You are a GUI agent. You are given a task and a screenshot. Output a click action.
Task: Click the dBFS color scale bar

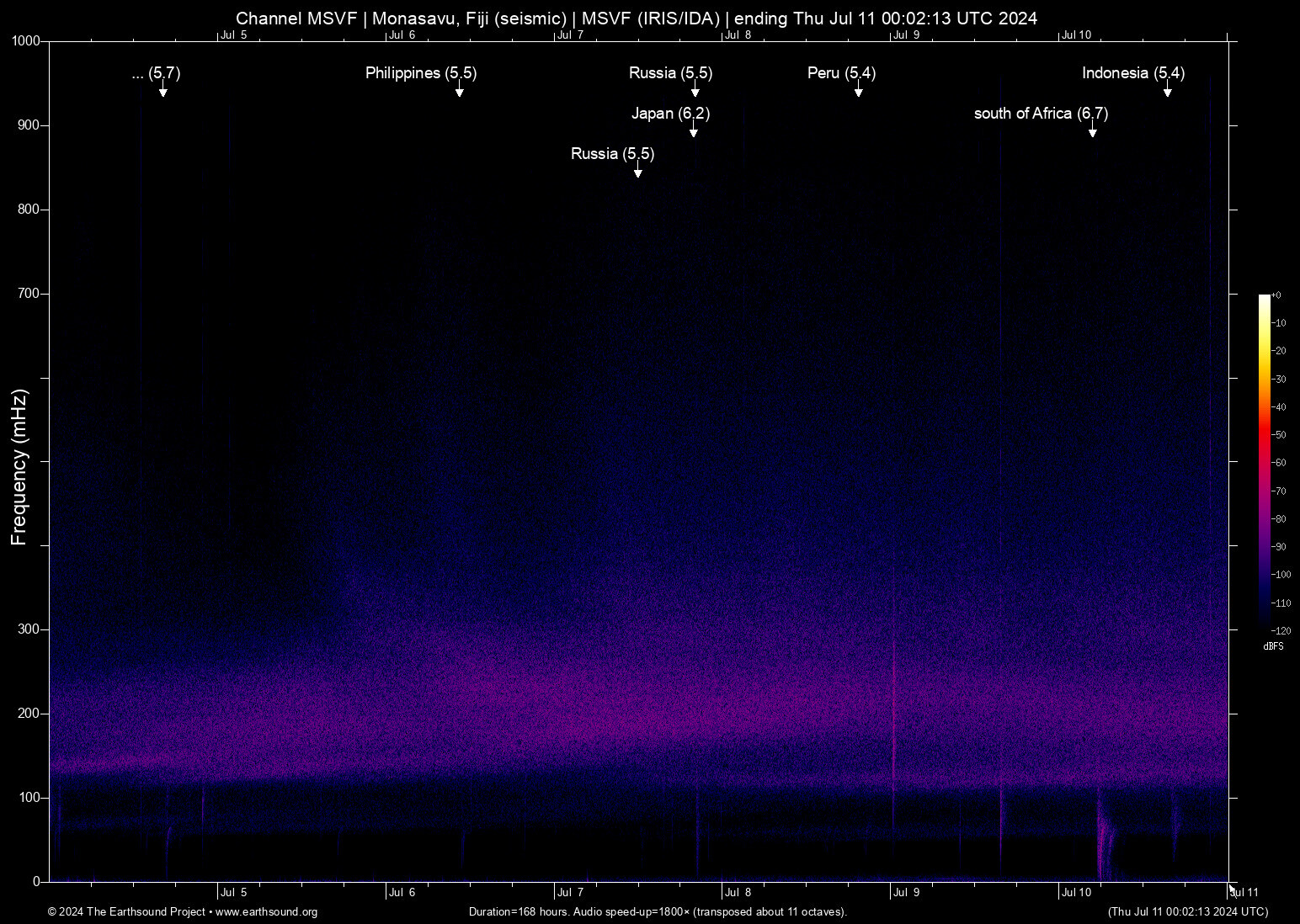(1264, 461)
